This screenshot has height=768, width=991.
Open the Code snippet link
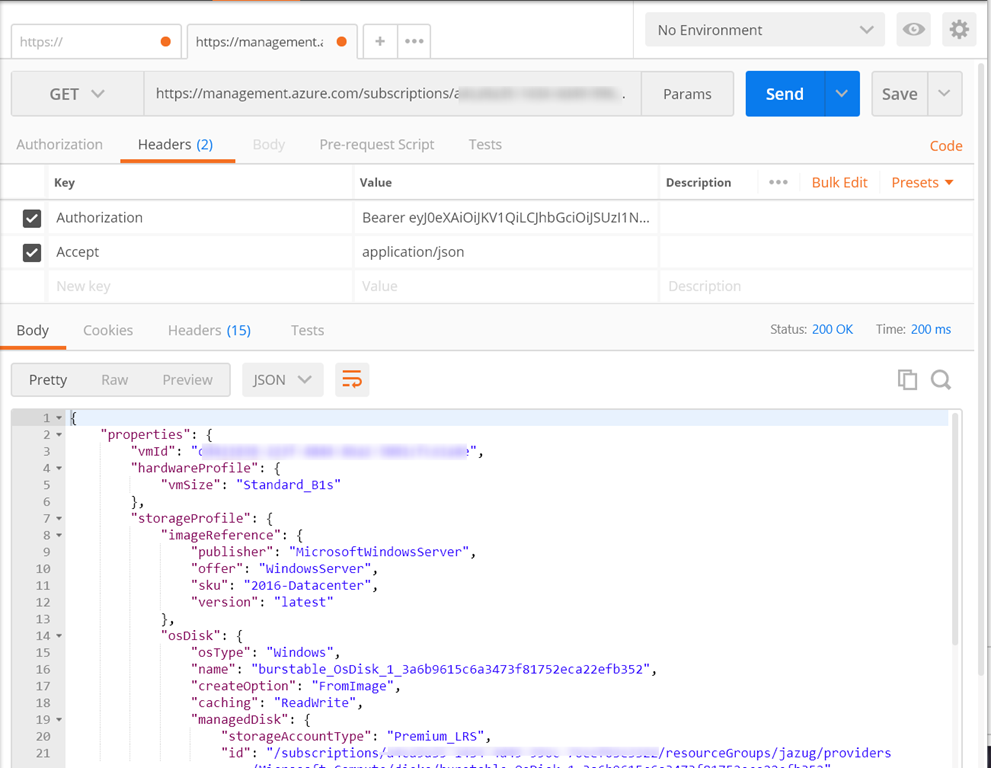[x=945, y=146]
